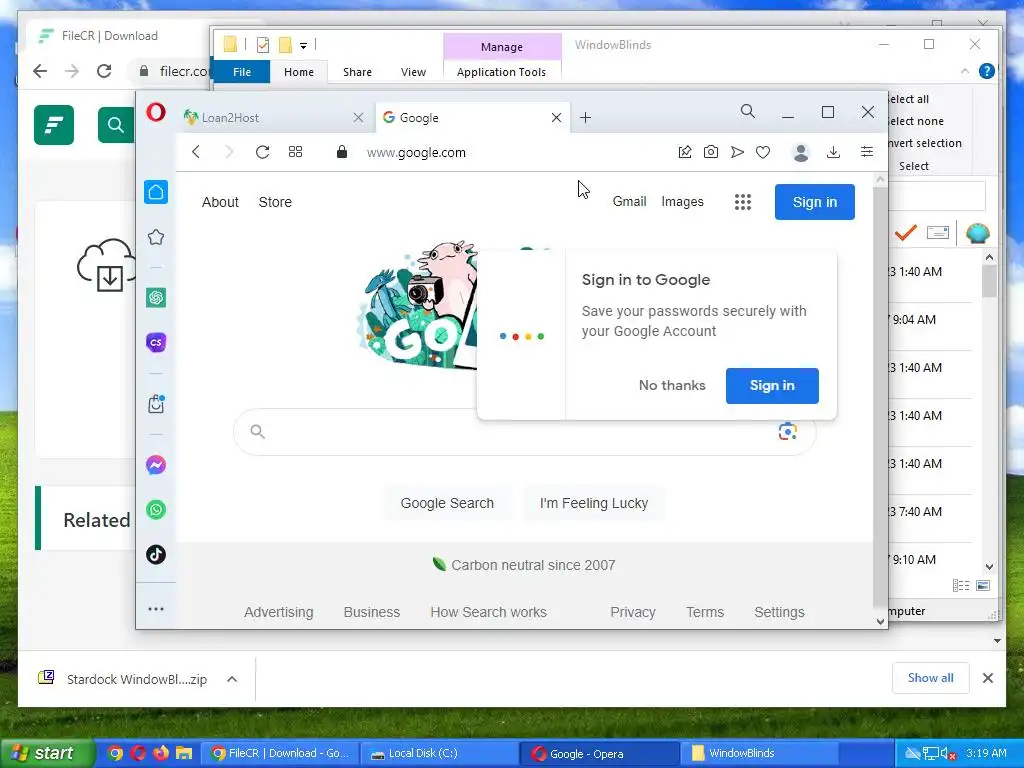Click the FileCR logo in Chrome

coord(54,124)
